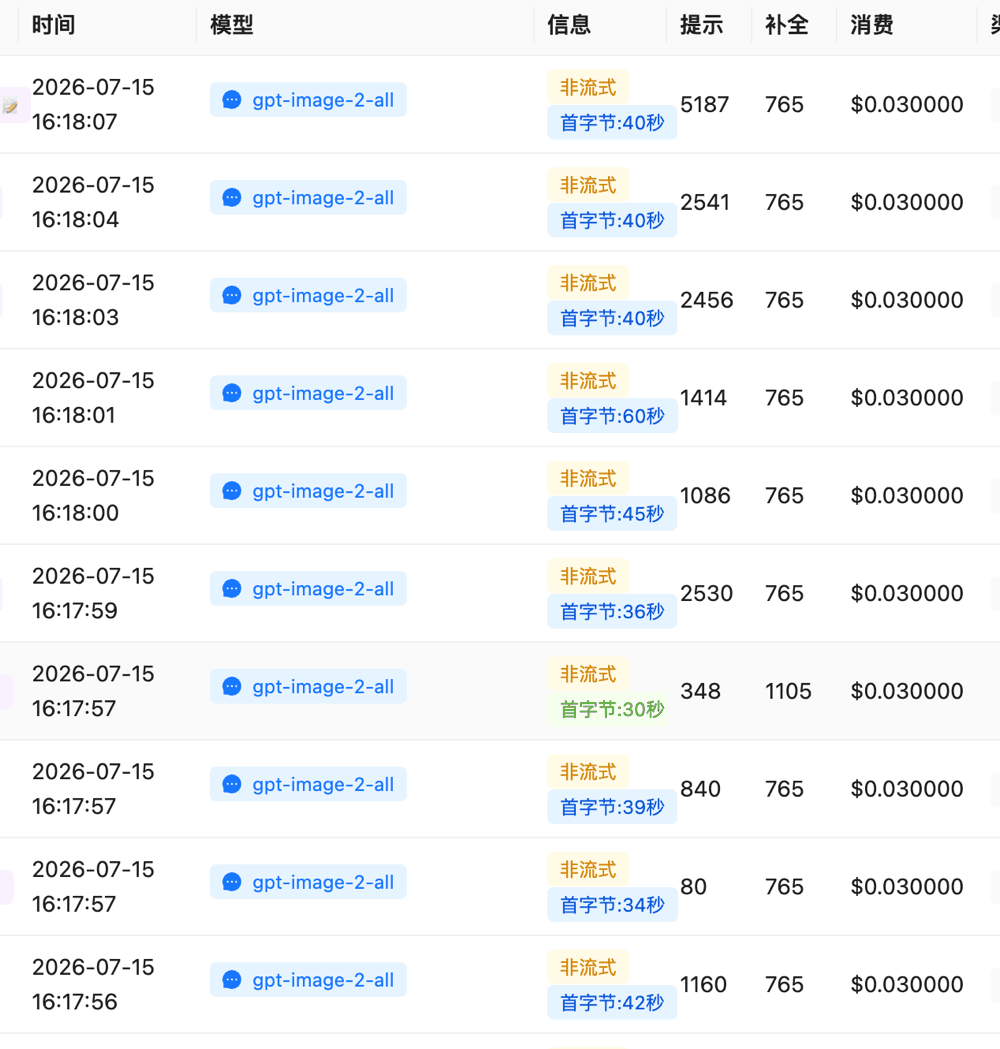Click the $0.030000 cost in the 16:18:04 row
Image resolution: width=1000 pixels, height=1049 pixels.
pos(906,202)
